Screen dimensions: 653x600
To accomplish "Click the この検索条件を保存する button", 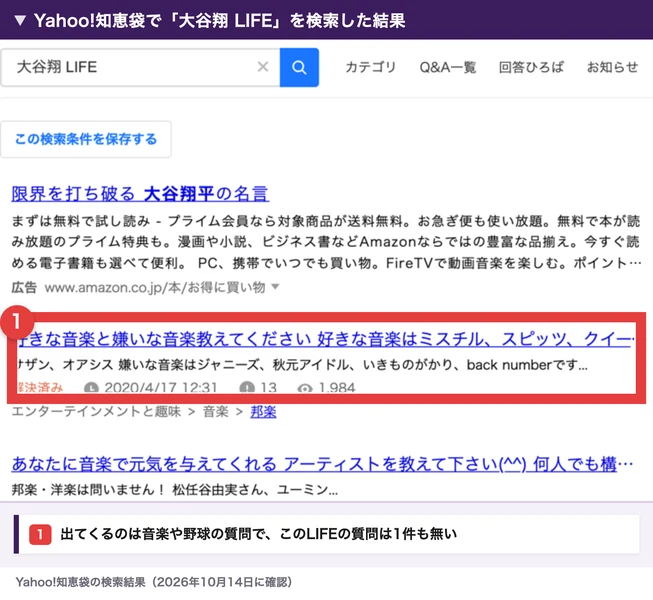I will coord(86,139).
